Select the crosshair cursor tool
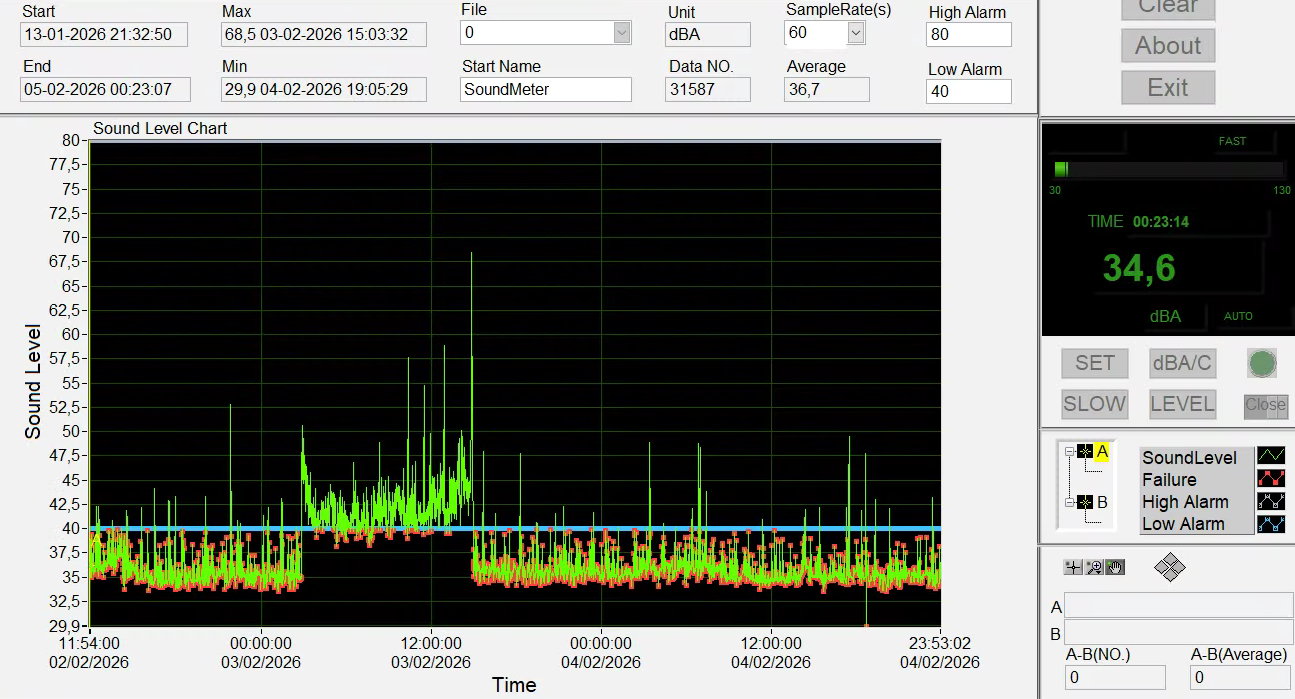The height and width of the screenshot is (699, 1295). pyautogui.click(x=1073, y=567)
